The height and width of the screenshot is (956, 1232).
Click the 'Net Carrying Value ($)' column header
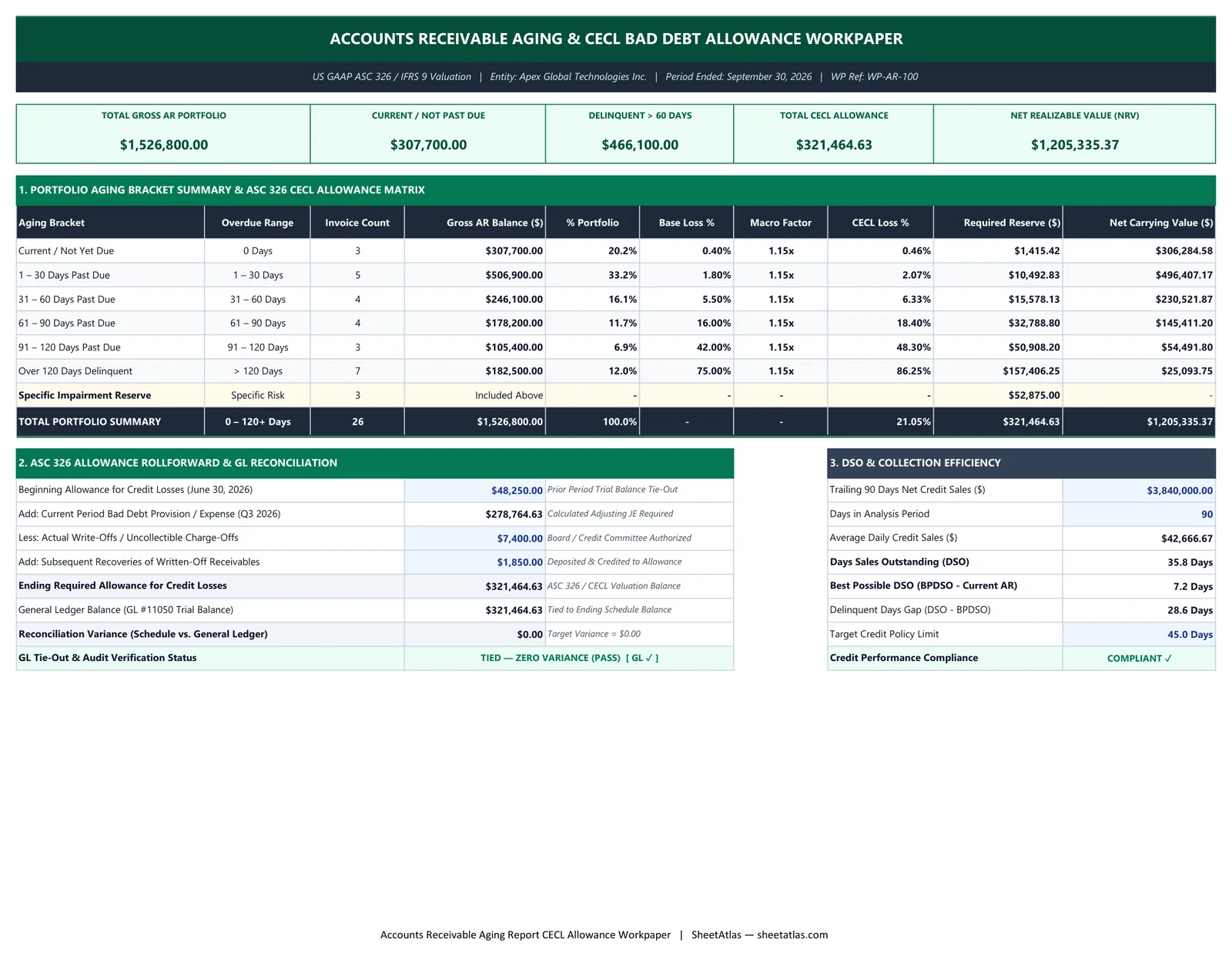(x=1139, y=223)
